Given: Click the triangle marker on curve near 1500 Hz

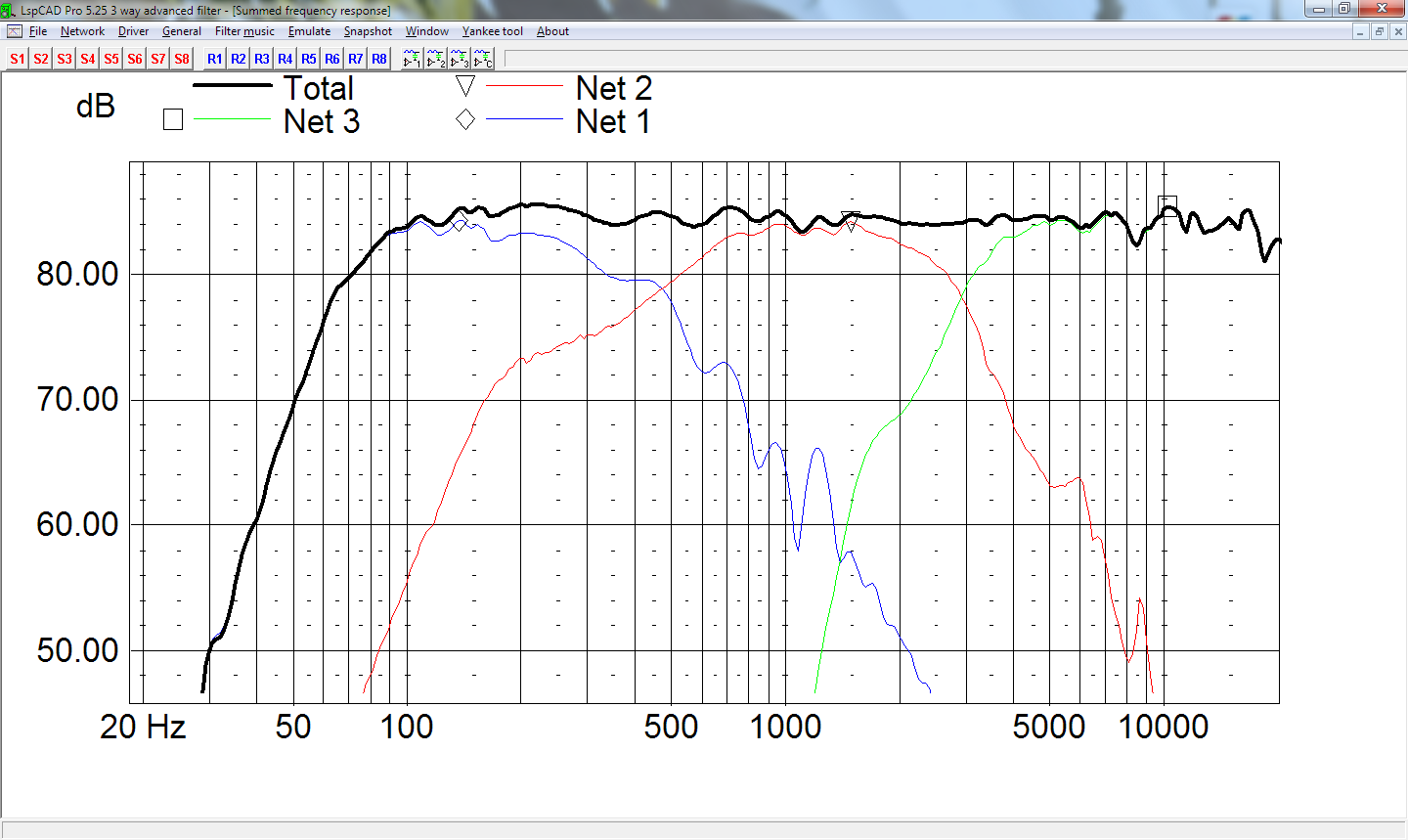Looking at the screenshot, I should (851, 221).
